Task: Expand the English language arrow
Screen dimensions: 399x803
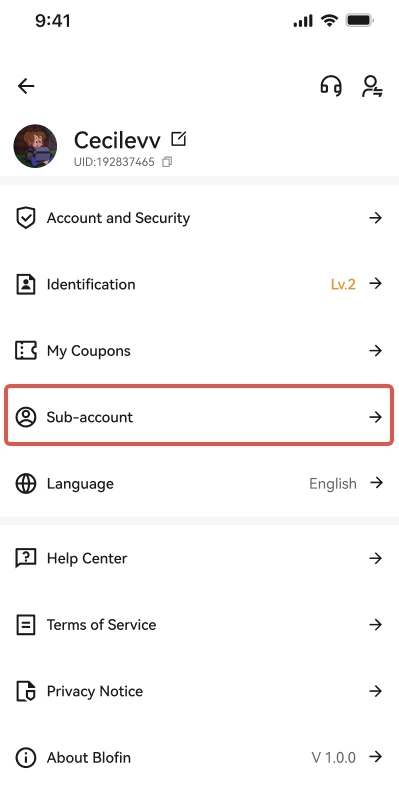Action: (376, 483)
